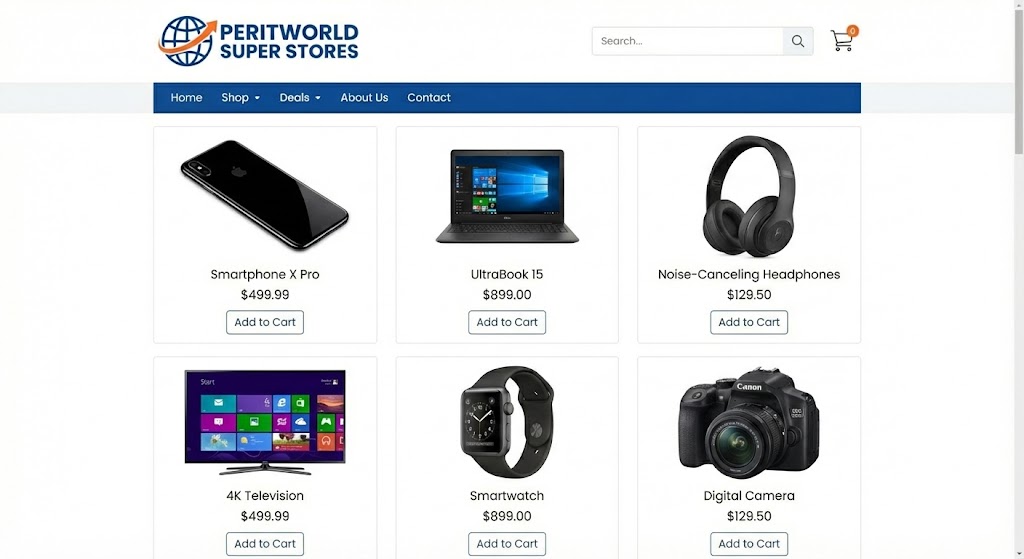1024x559 pixels.
Task: Go to the Home menu item
Action: [186, 97]
